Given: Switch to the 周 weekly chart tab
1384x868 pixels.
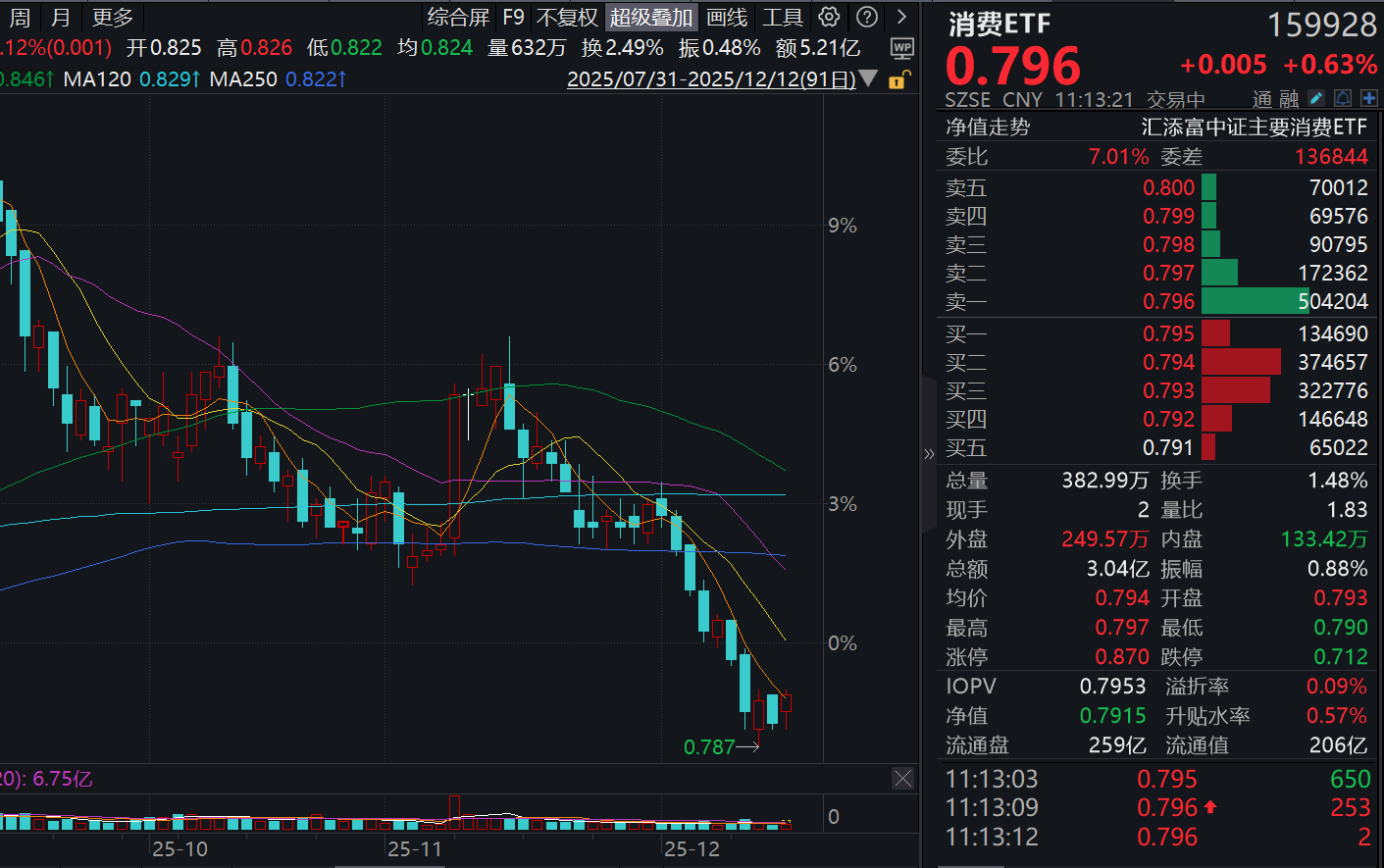Looking at the screenshot, I should (x=19, y=17).
